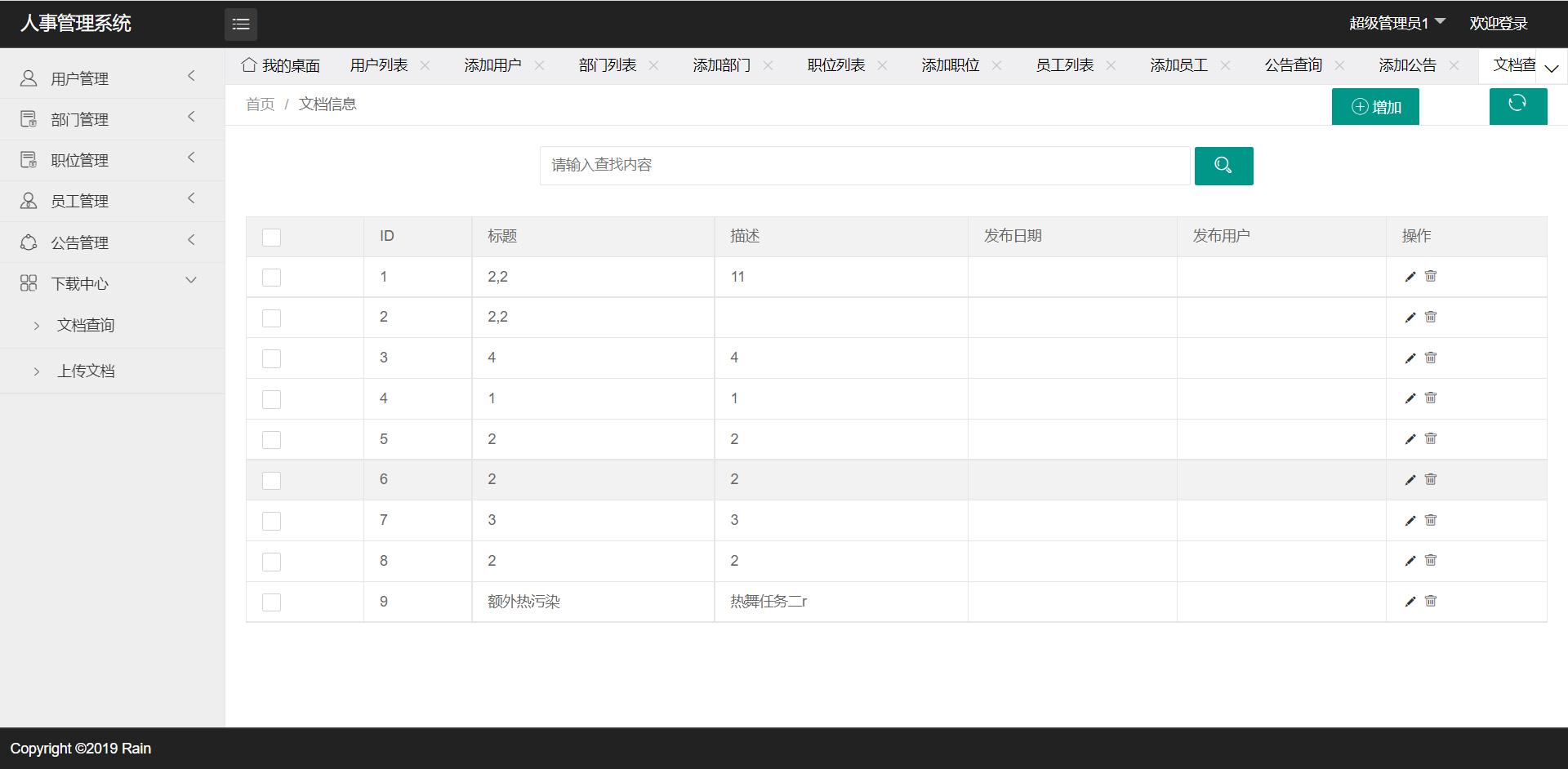Click edit pencil for row ID 9

(1410, 602)
